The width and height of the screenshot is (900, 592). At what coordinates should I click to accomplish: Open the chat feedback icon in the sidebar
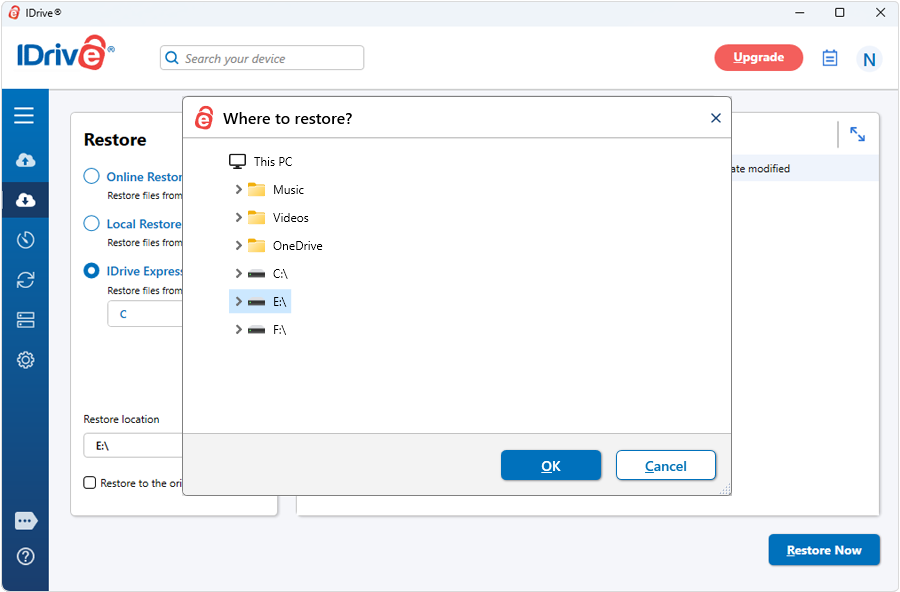point(26,521)
